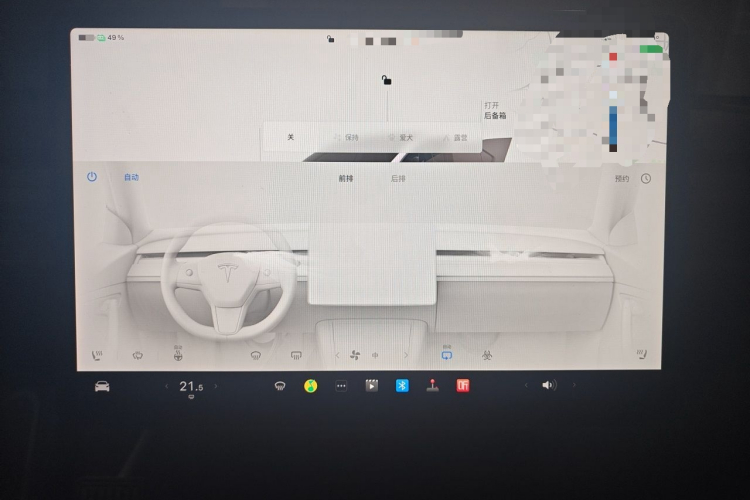Open the 预约 scheduled climate option
750x500 pixels.
click(622, 178)
